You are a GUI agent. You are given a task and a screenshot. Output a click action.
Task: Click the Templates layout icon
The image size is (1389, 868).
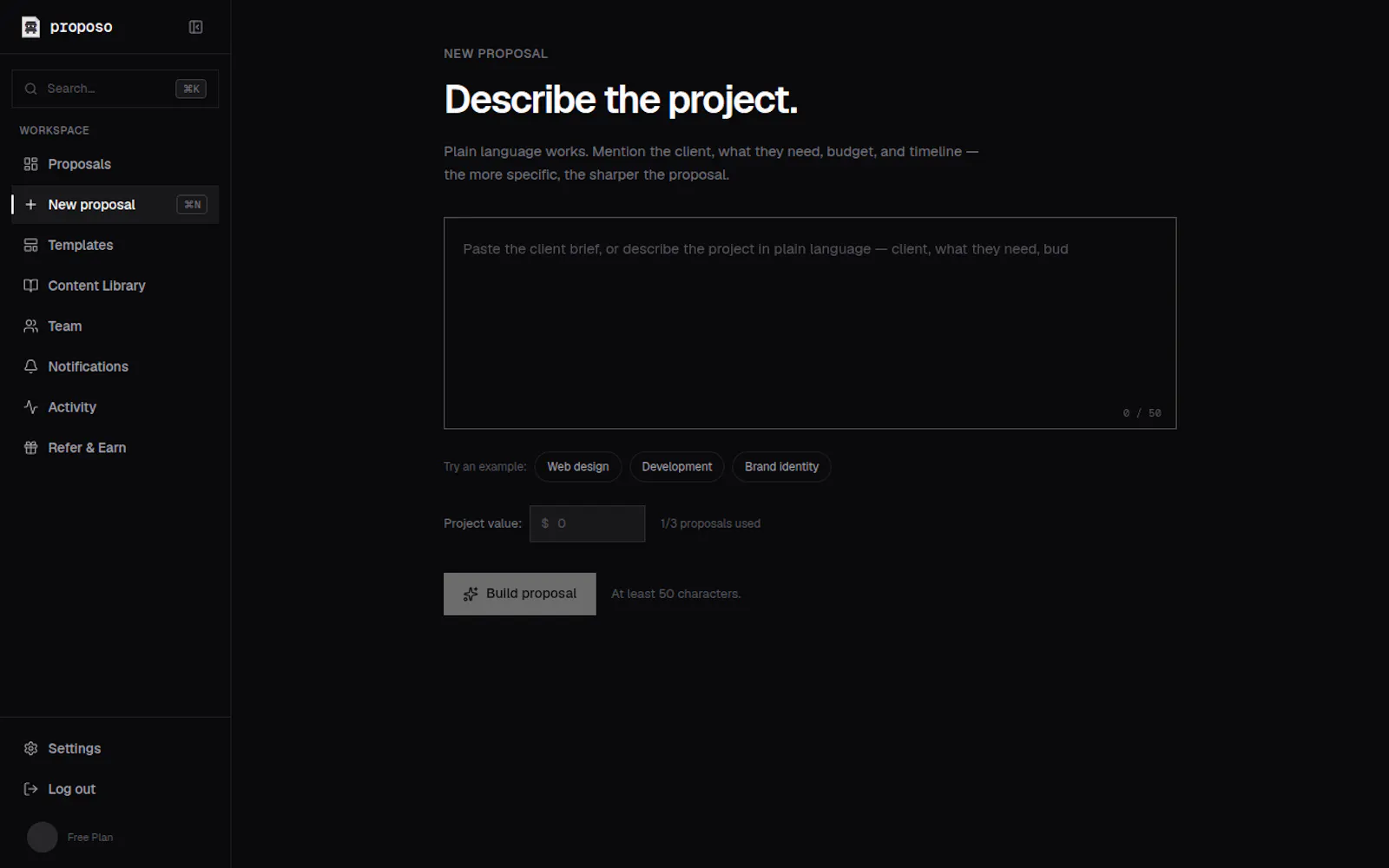(31, 245)
